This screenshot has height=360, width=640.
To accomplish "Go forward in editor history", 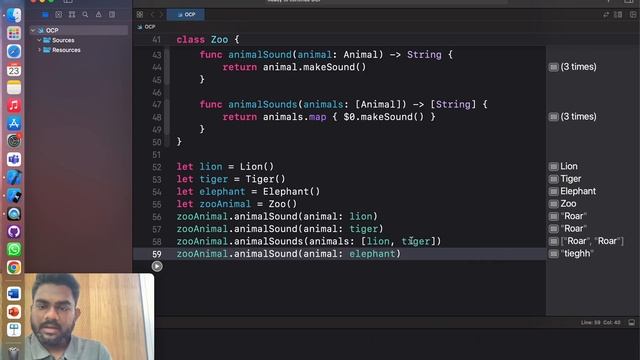I will tap(161, 14).
